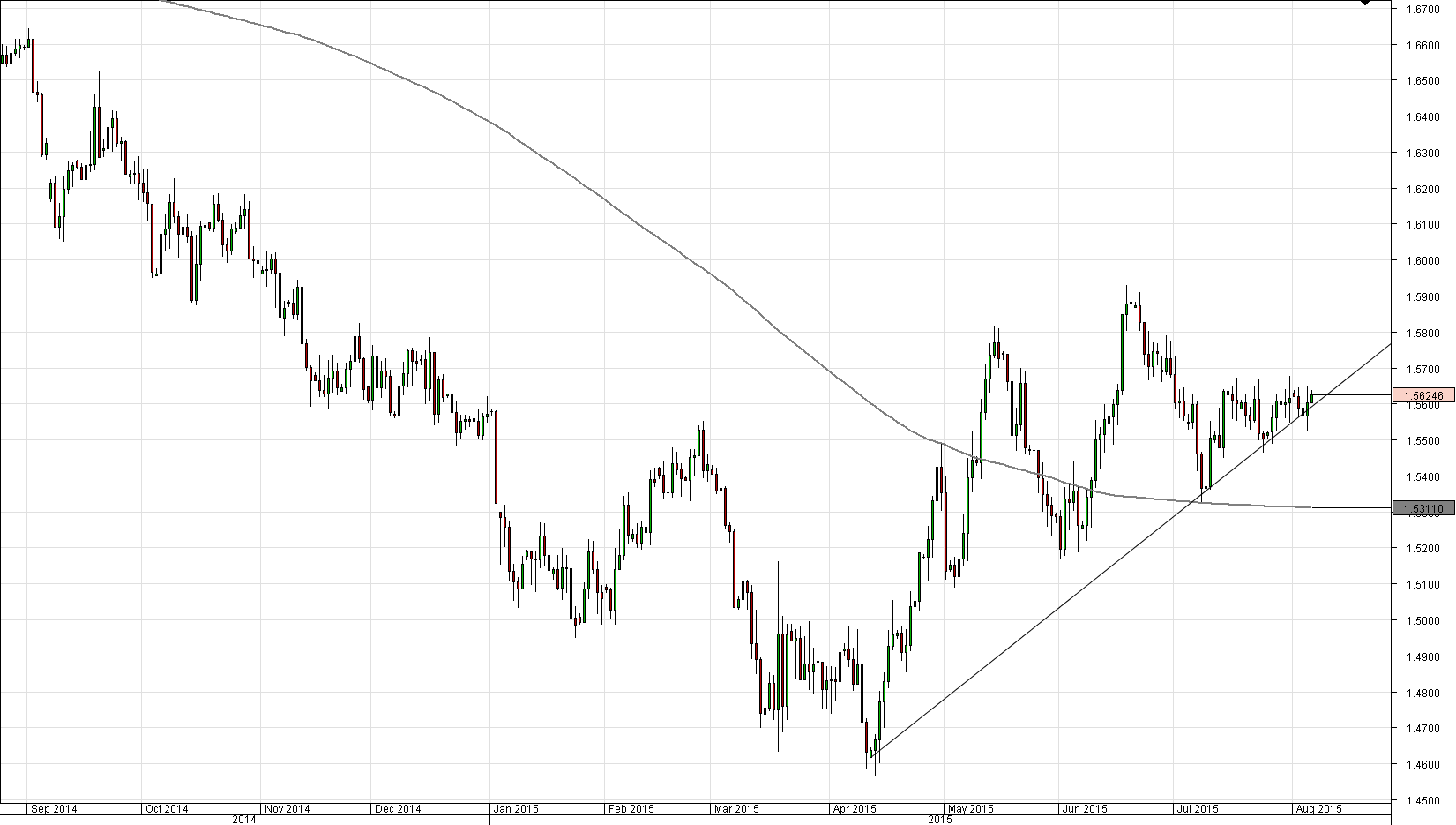Screen dimensions: 1456x825
Task: Click the May 2015 time axis label
Action: (971, 808)
